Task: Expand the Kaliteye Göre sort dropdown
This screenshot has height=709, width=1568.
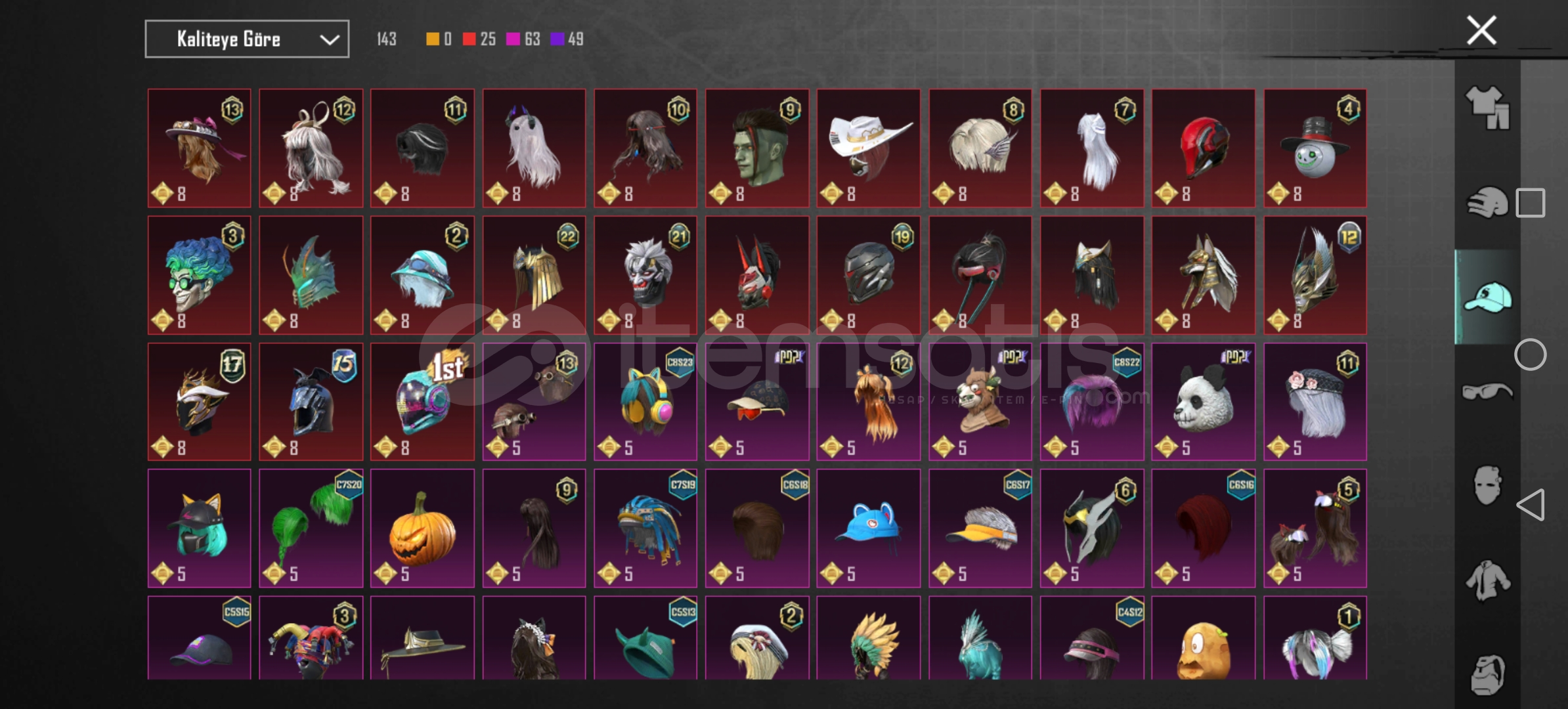Action: (247, 39)
